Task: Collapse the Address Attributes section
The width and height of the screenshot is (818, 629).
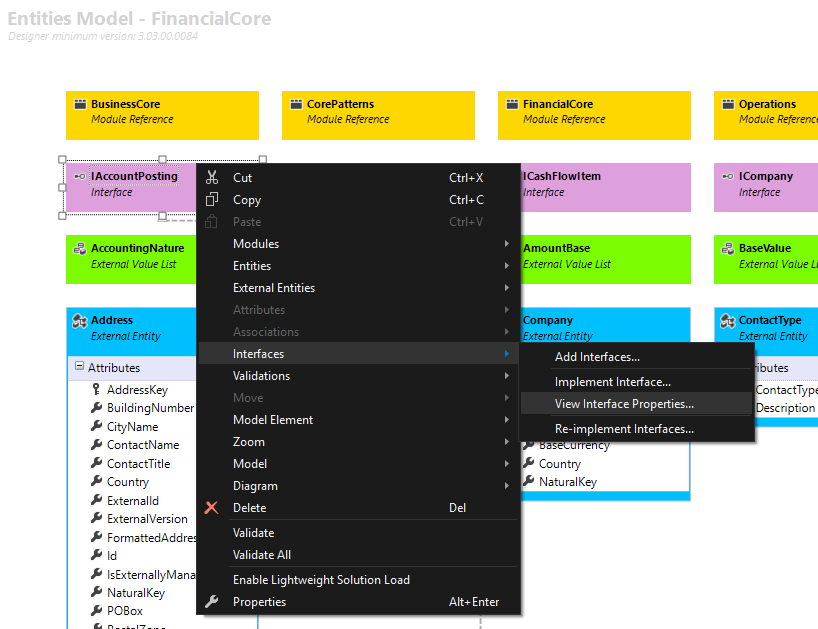Action: click(79, 366)
